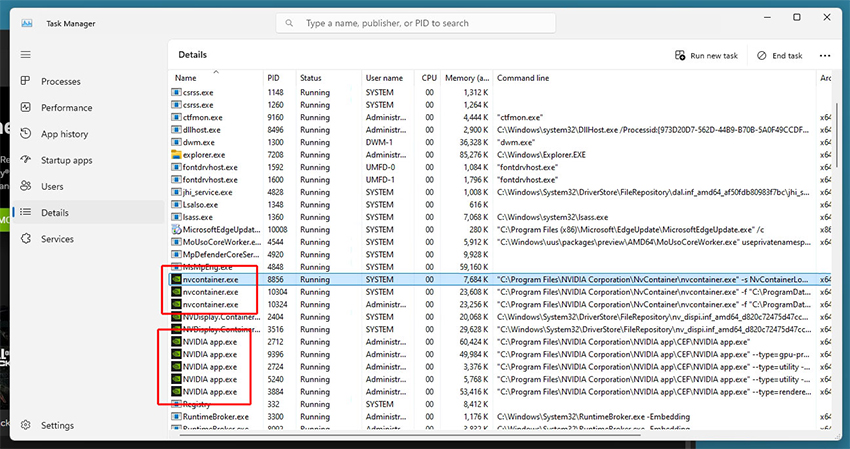Select the csrss.exe row with PID 1260
This screenshot has height=449, width=850.
[x=500, y=105]
